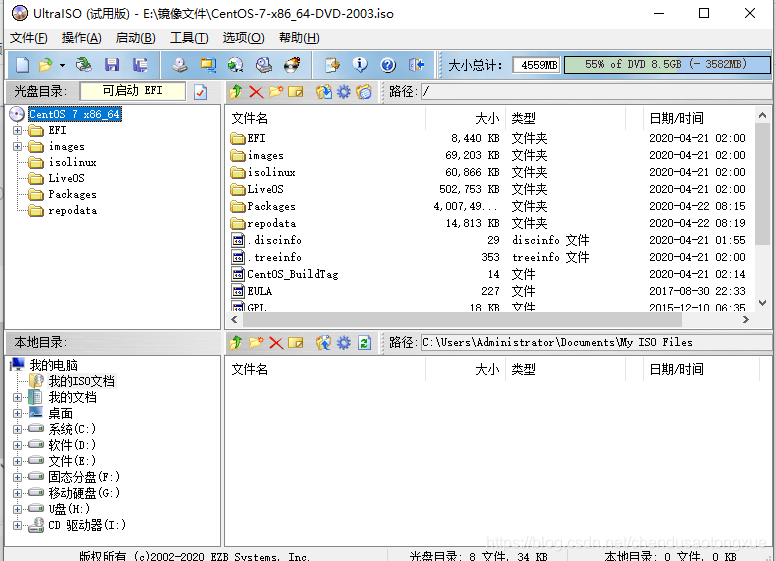Image resolution: width=776 pixels, height=561 pixels.
Task: Click the disc list horizontal scrollbar thumb
Action: (x=462, y=320)
